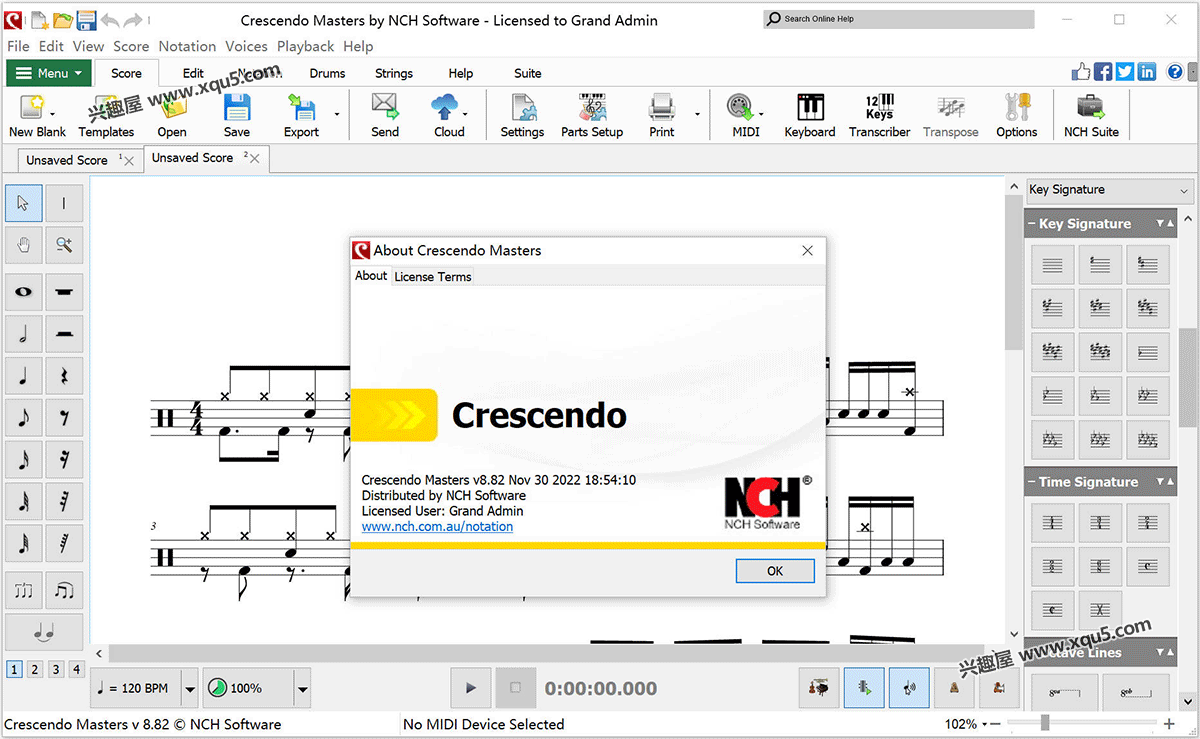Screen dimensions: 1200x739
Task: Select the triplet tuplet tool
Action: tap(24, 591)
